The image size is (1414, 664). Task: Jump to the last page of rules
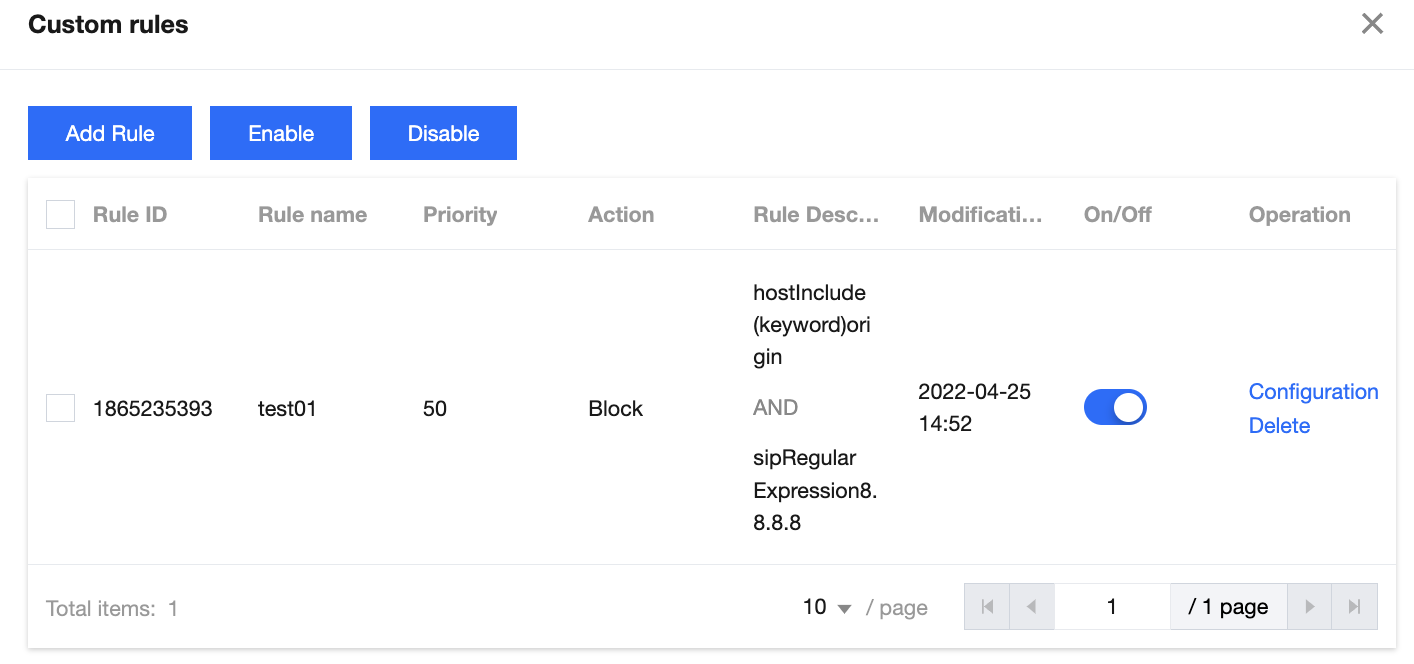pos(1354,607)
